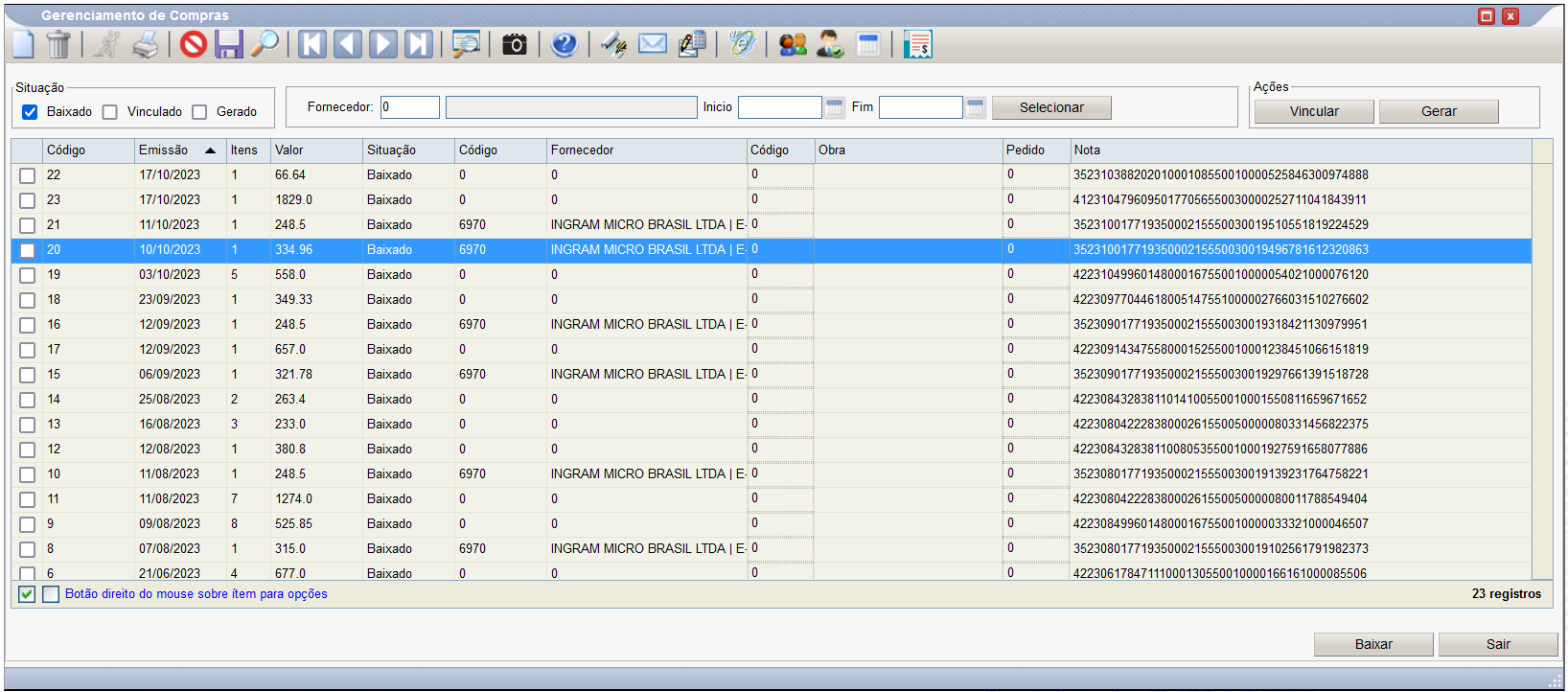
Task: Open help with the question mark icon
Action: click(x=564, y=44)
